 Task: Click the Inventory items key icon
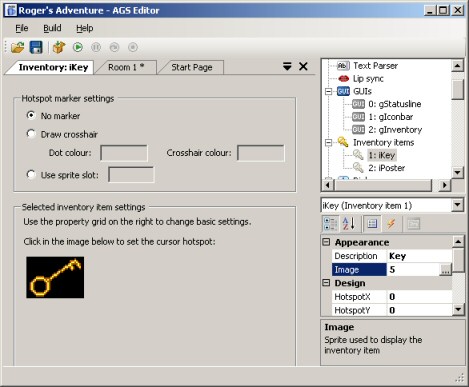point(343,142)
